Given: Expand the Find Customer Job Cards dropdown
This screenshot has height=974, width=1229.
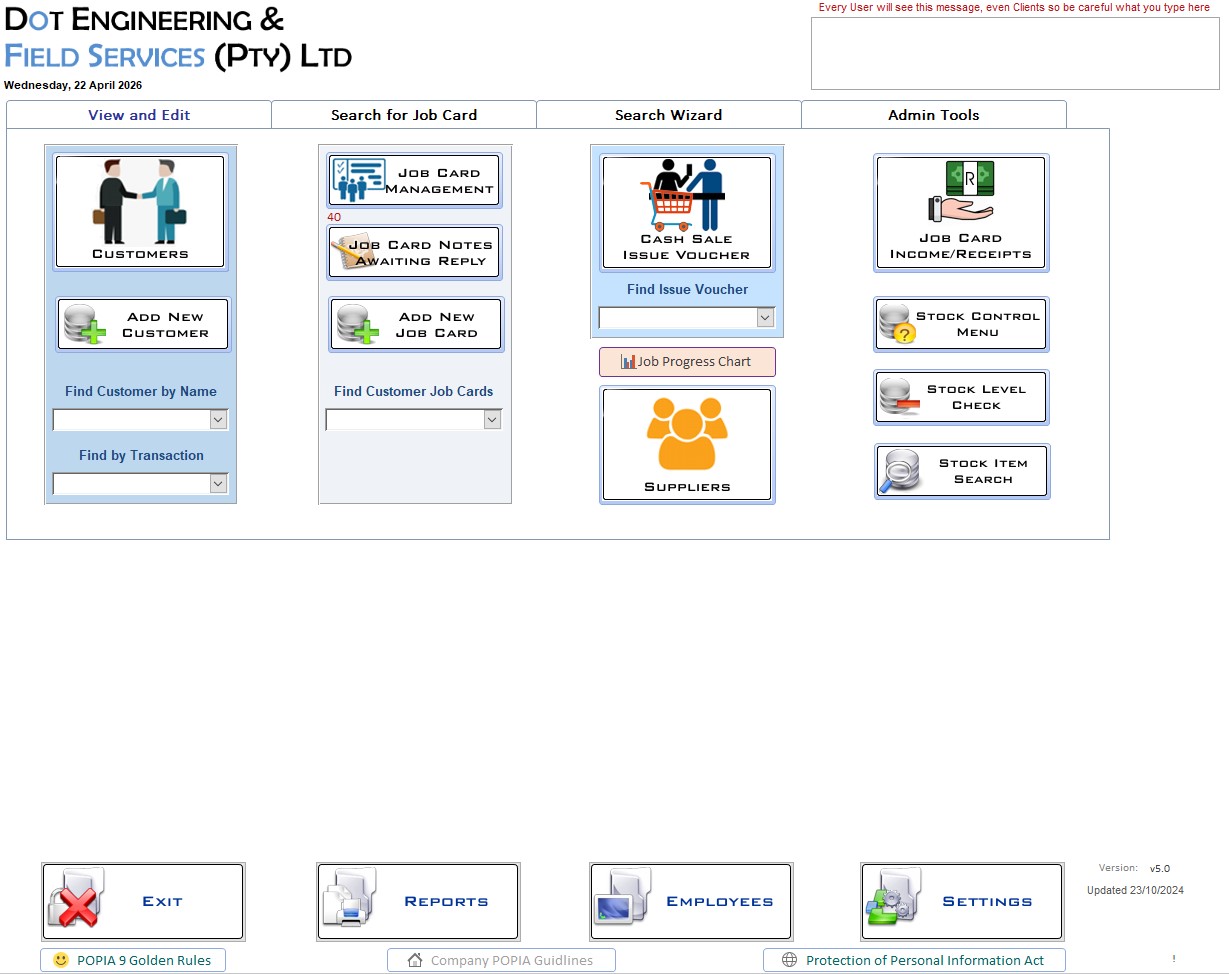Looking at the screenshot, I should [x=492, y=420].
